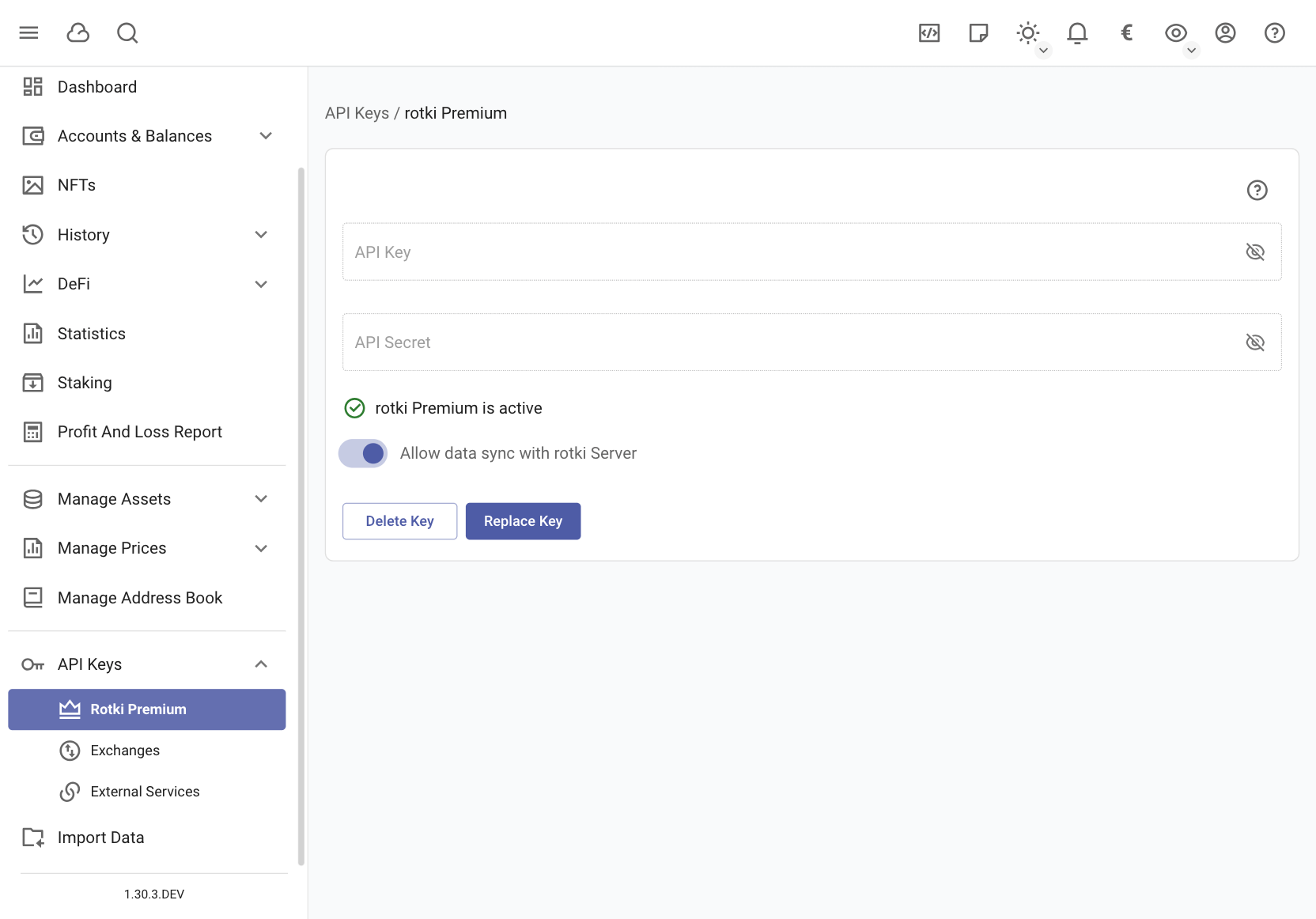Viewport: 1316px width, 919px height.
Task: Click the Rotki Premium crown icon
Action: (x=70, y=709)
